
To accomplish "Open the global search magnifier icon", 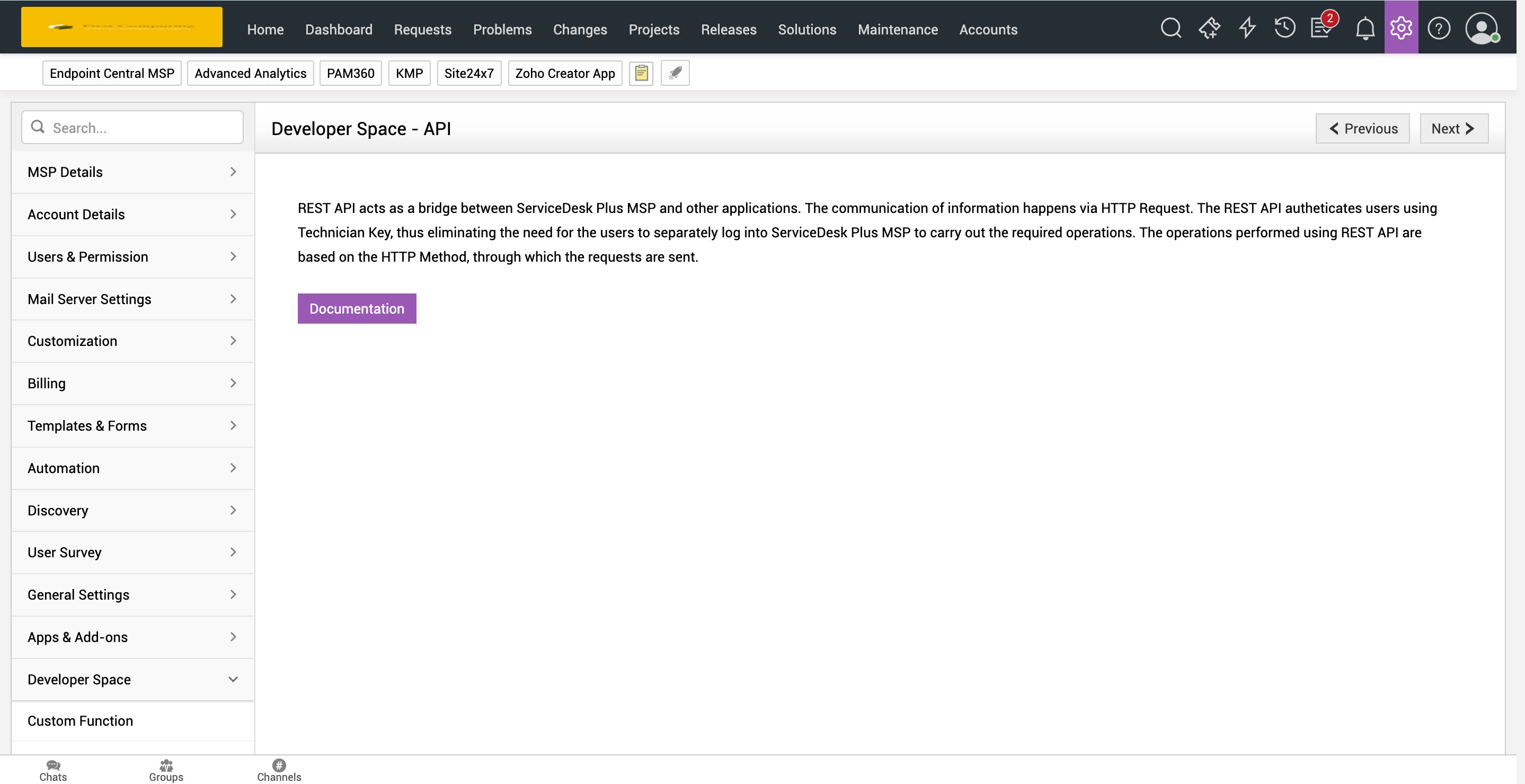I will click(1171, 28).
